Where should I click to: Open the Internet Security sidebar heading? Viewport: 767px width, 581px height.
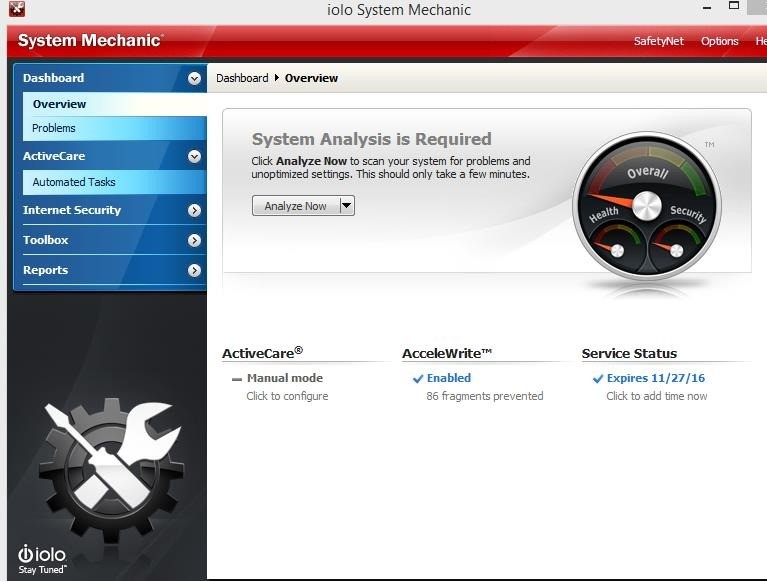click(72, 210)
